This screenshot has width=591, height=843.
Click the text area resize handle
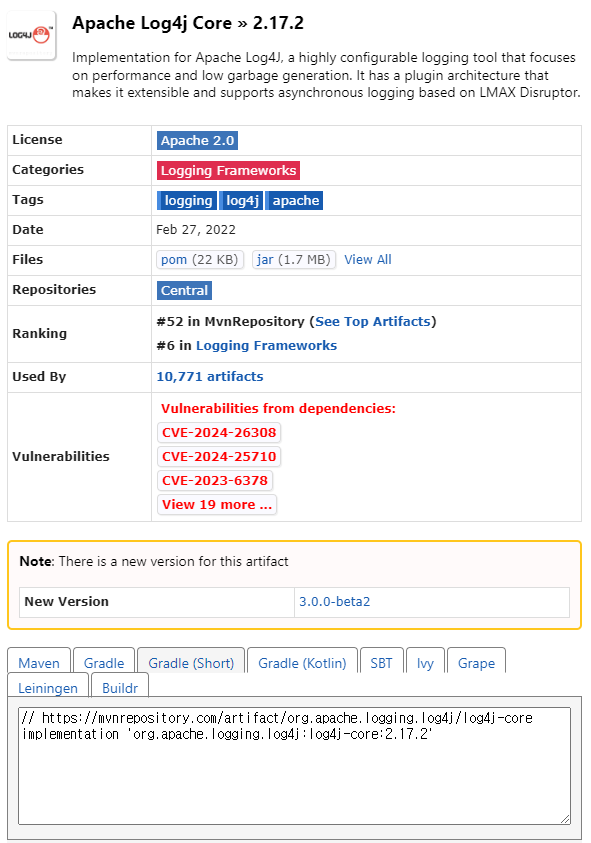pyautogui.click(x=565, y=819)
